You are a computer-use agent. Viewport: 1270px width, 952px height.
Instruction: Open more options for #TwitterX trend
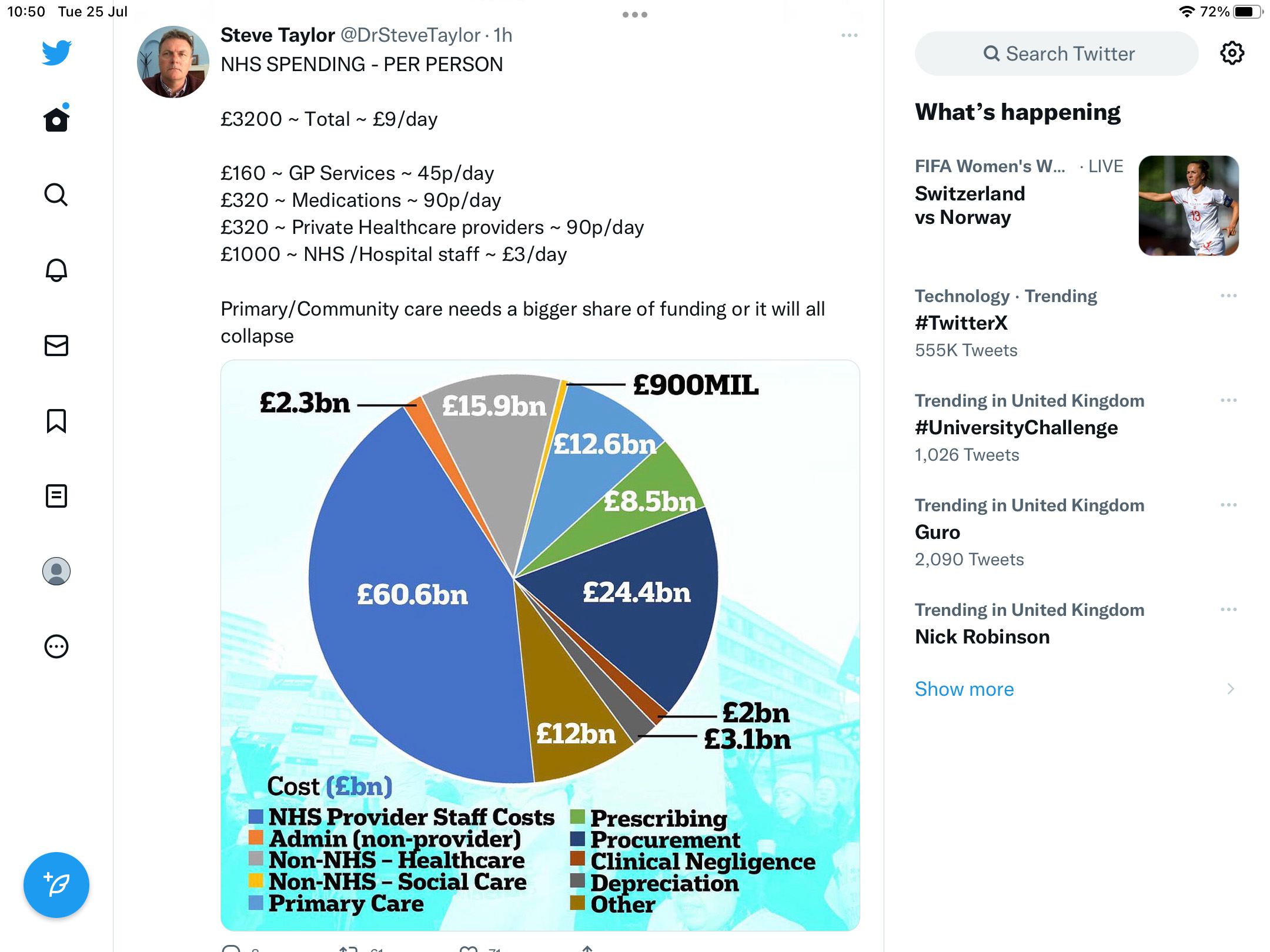pos(1228,296)
